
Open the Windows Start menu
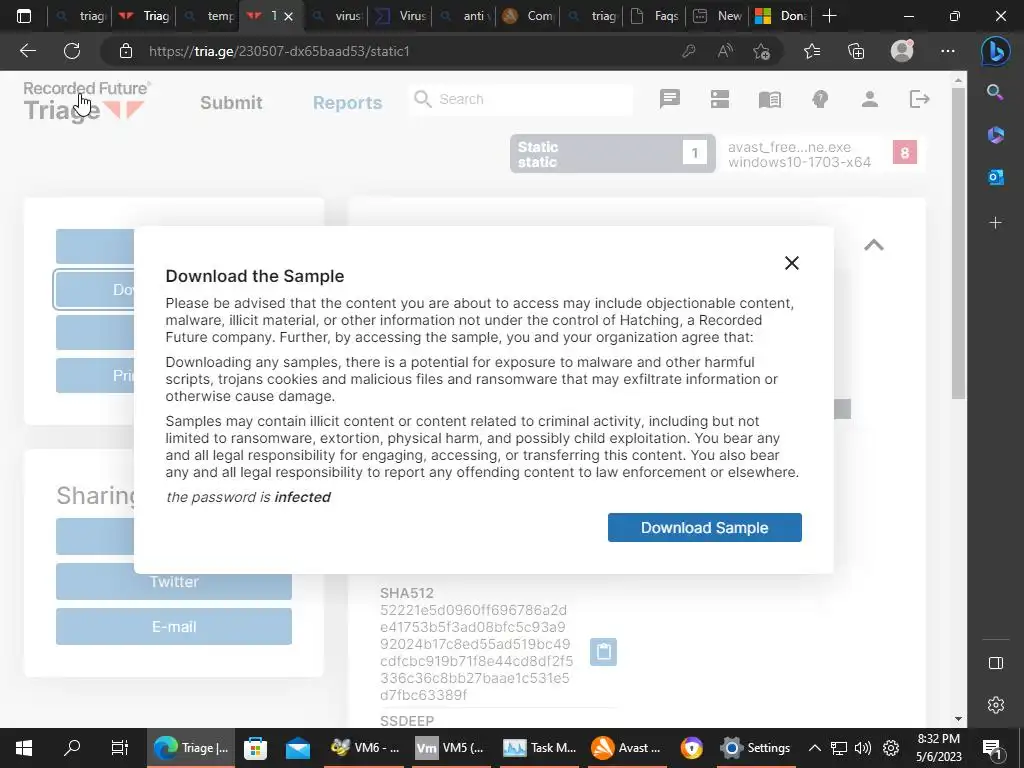pyautogui.click(x=24, y=748)
